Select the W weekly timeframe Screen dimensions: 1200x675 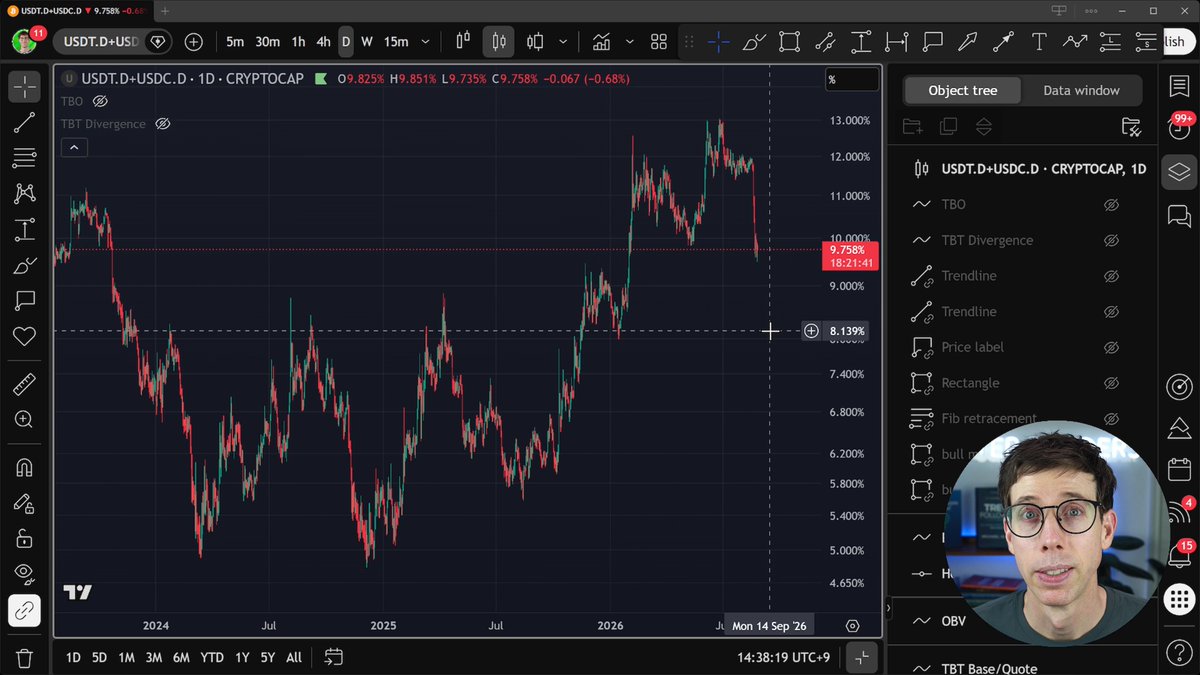[367, 42]
